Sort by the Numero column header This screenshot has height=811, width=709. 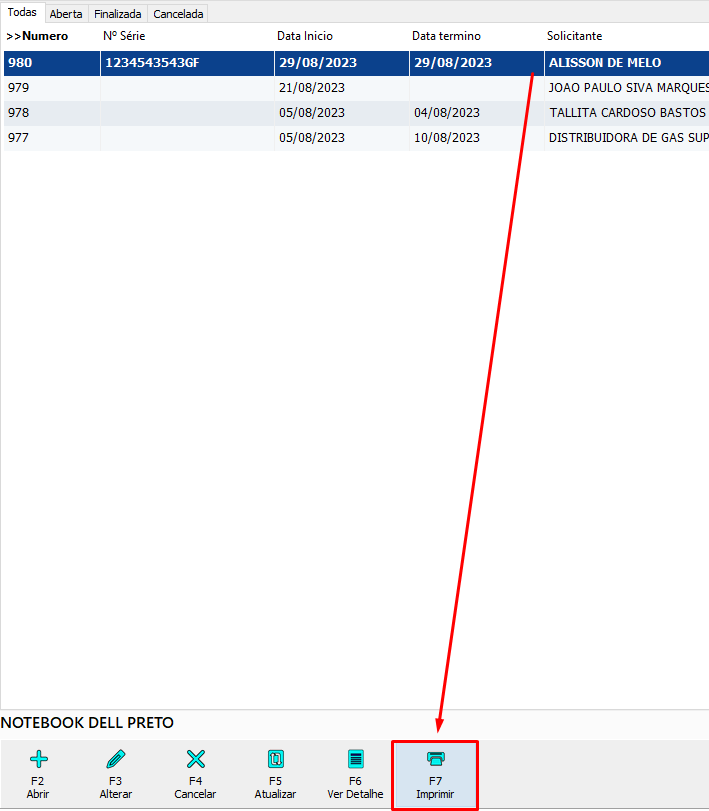(38, 36)
